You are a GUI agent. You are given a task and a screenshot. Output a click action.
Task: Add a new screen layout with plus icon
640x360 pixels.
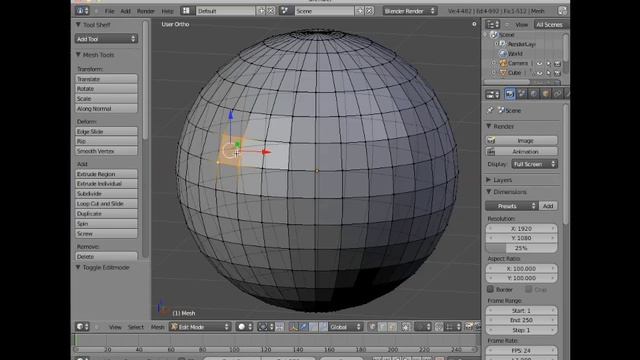point(262,11)
